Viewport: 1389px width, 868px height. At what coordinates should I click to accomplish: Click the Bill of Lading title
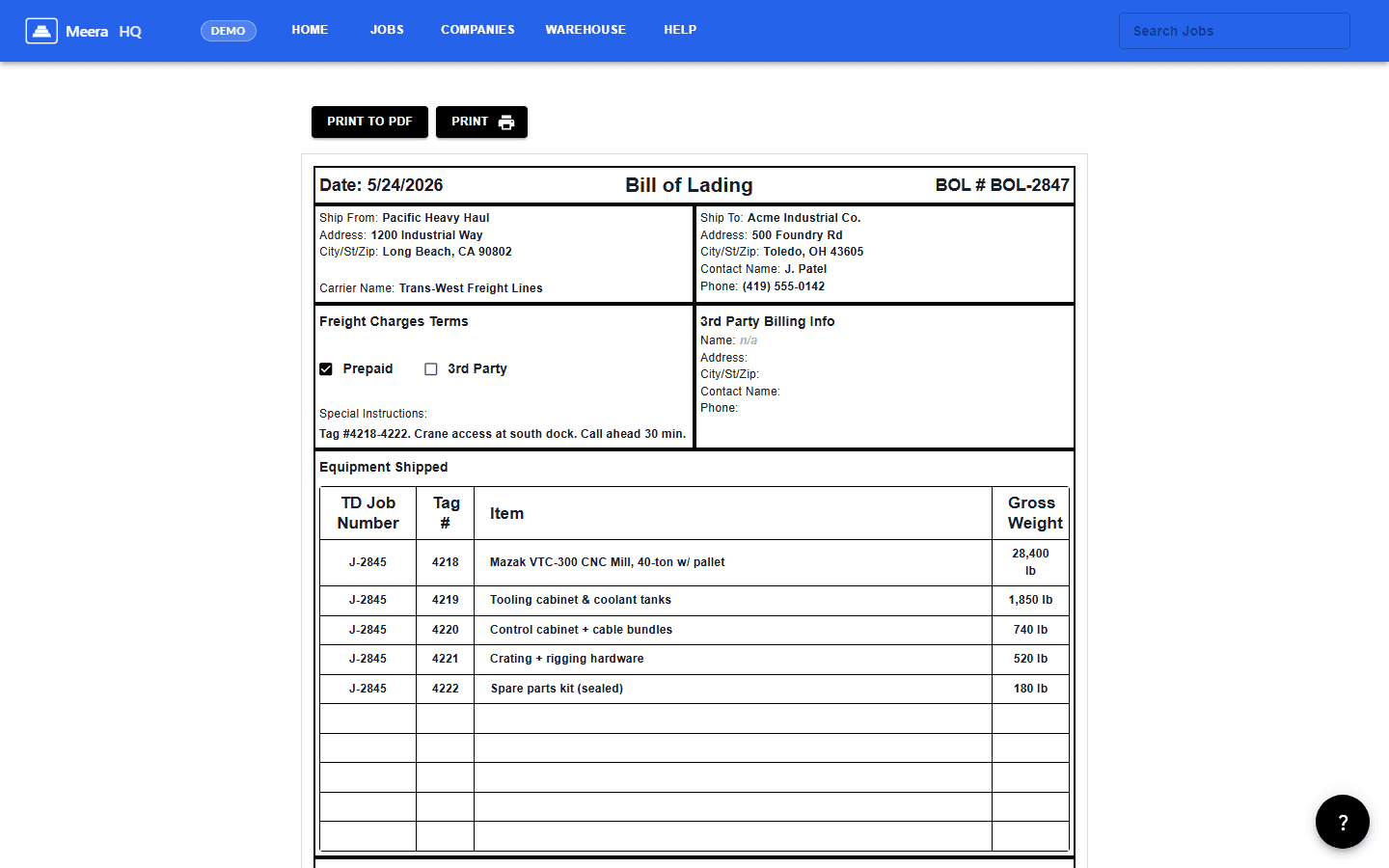689,185
